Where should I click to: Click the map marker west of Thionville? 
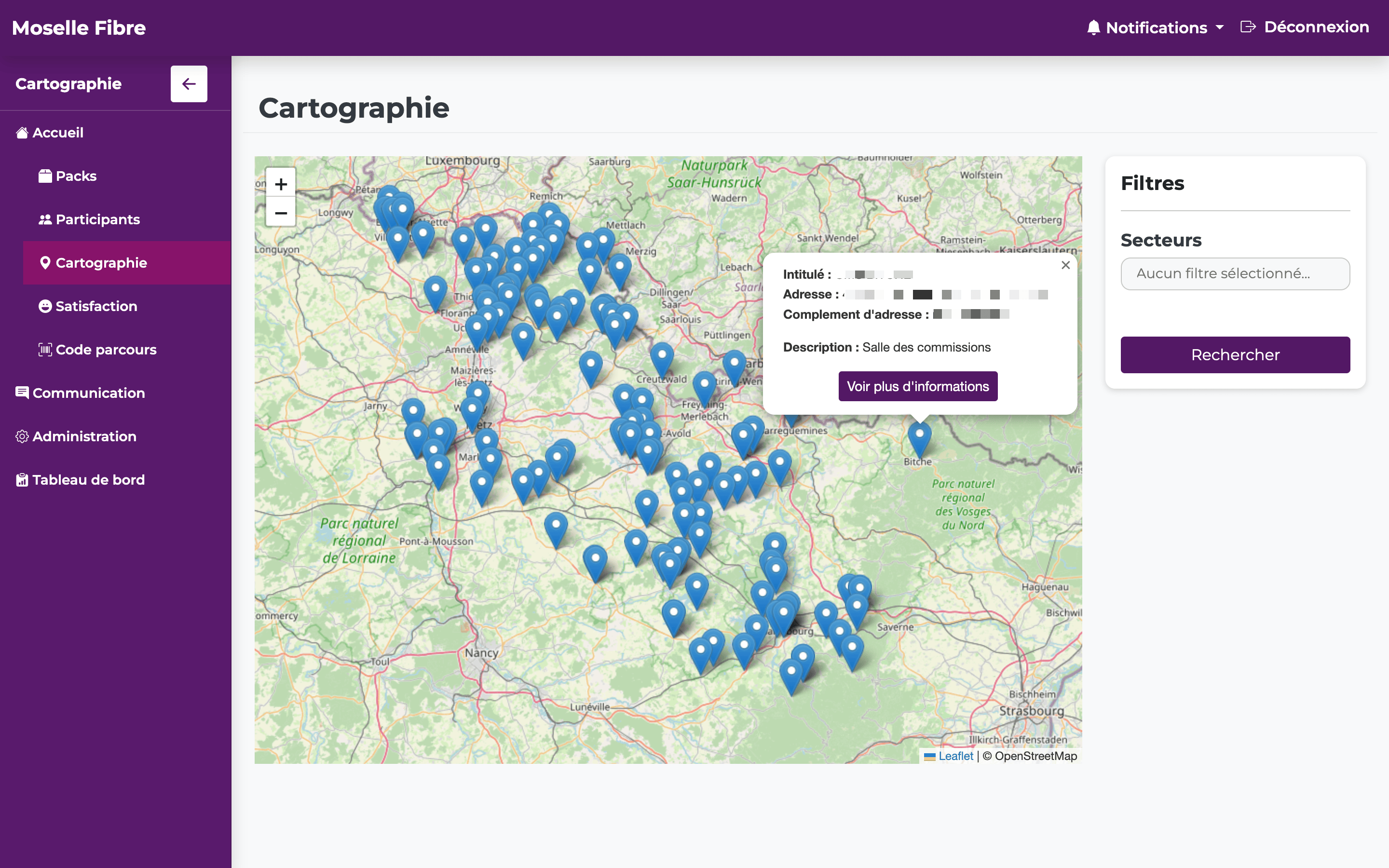click(435, 295)
